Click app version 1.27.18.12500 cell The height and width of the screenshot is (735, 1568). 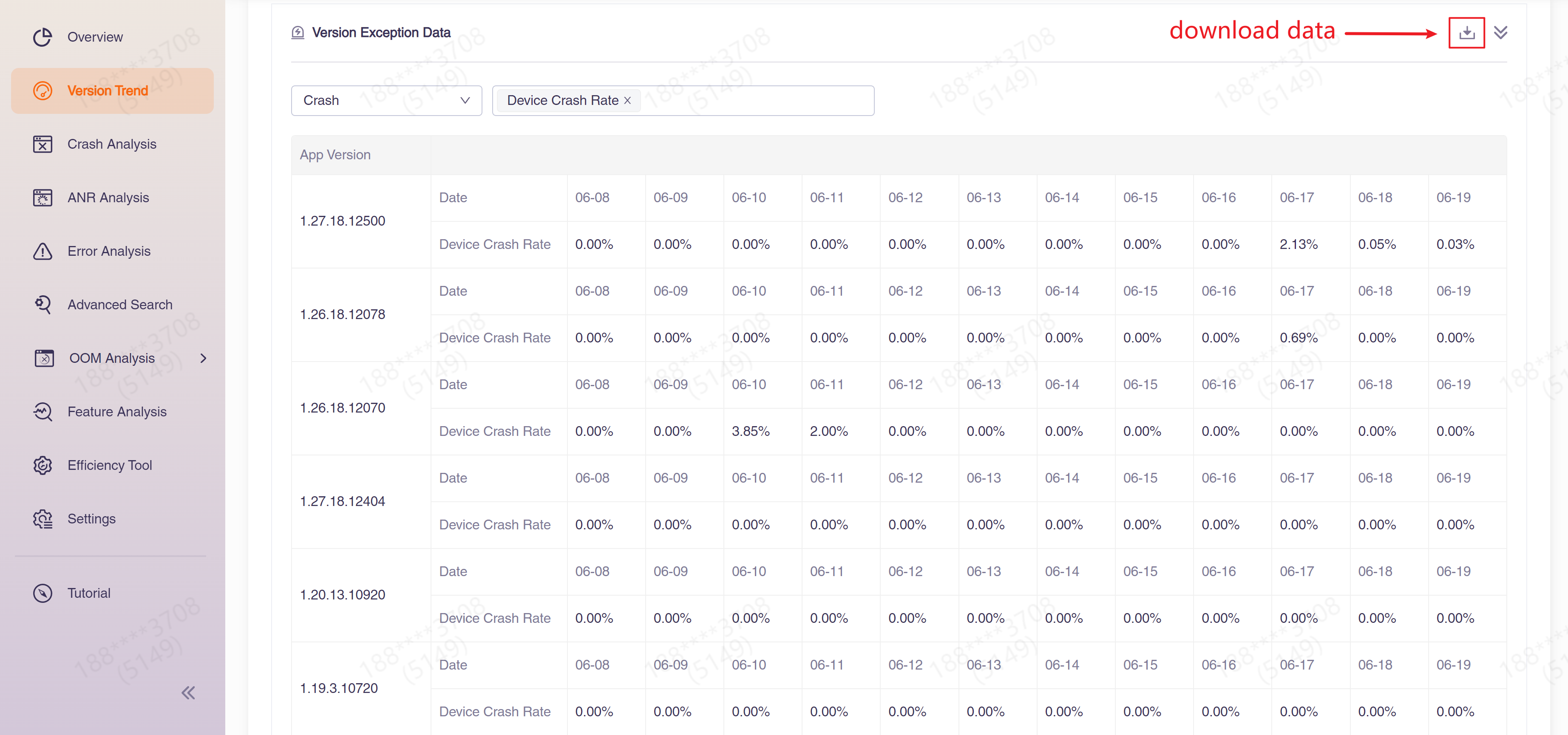[343, 221]
